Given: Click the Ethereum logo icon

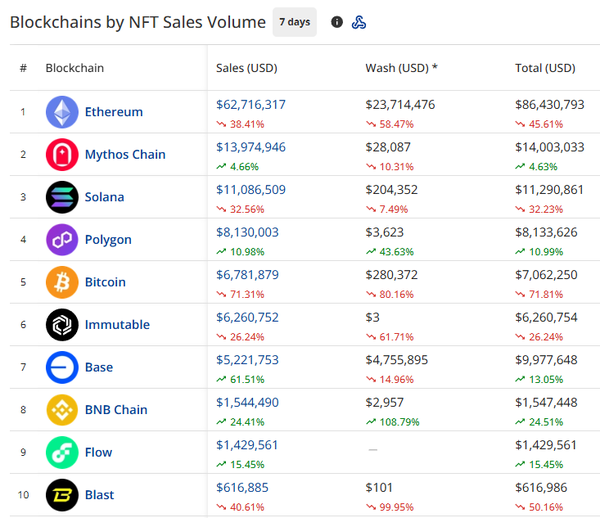Looking at the screenshot, I should [62, 112].
